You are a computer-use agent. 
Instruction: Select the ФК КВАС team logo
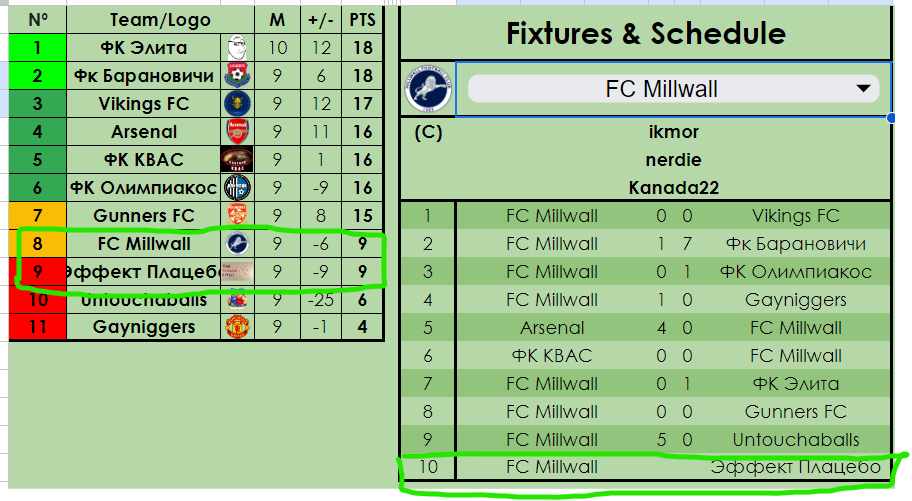click(237, 159)
